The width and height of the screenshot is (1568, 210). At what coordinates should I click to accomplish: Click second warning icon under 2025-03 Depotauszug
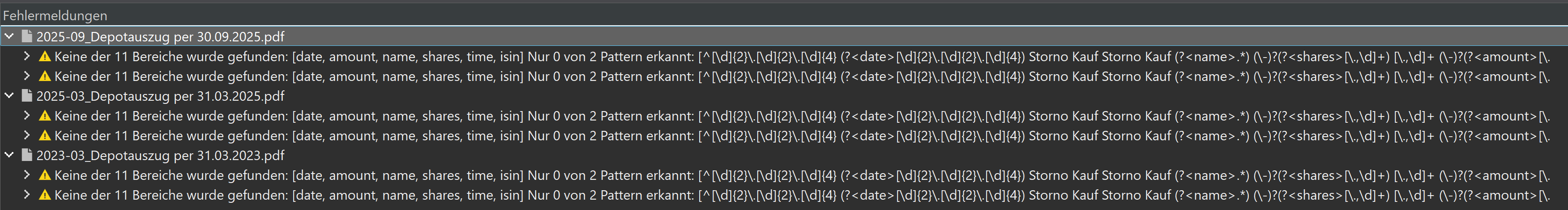pyautogui.click(x=45, y=136)
